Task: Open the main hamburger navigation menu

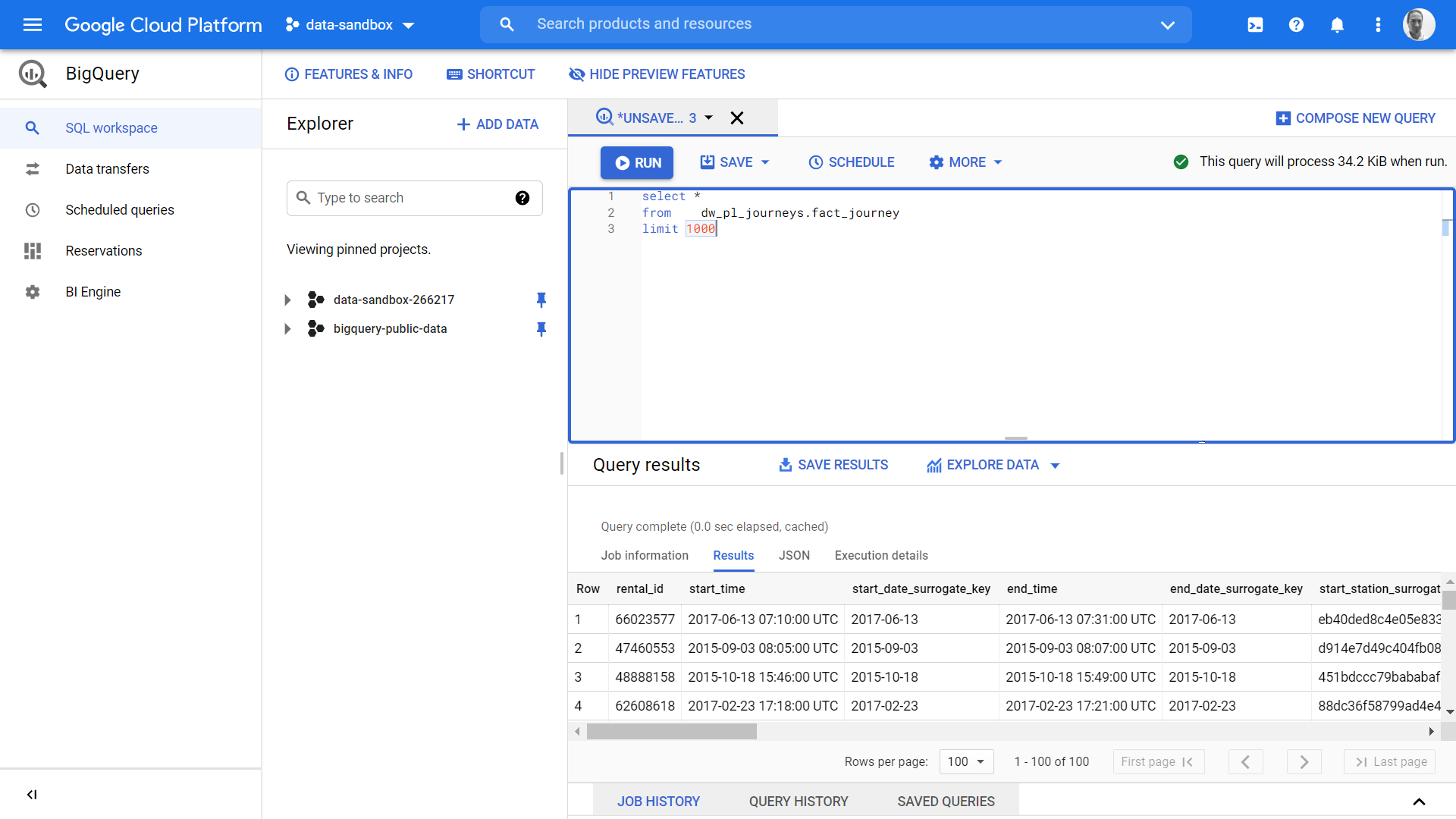Action: (33, 25)
